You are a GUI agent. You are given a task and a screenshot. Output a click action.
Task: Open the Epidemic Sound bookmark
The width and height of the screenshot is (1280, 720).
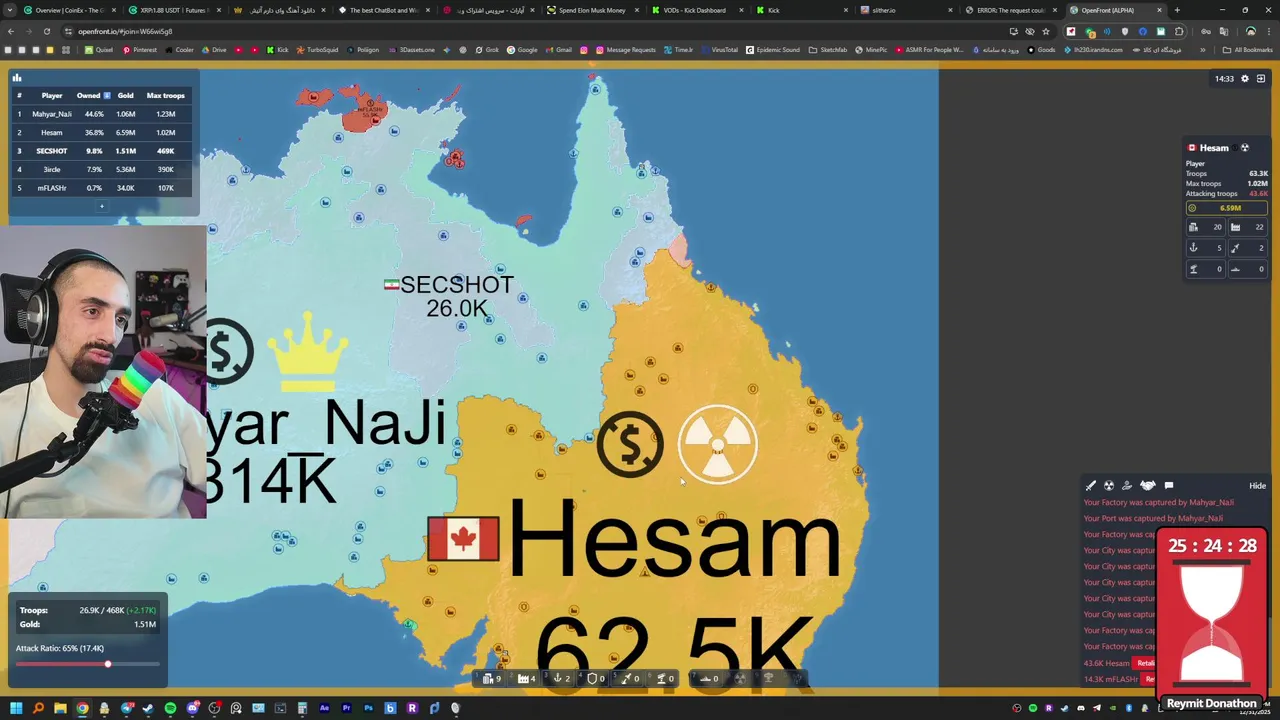(x=773, y=50)
